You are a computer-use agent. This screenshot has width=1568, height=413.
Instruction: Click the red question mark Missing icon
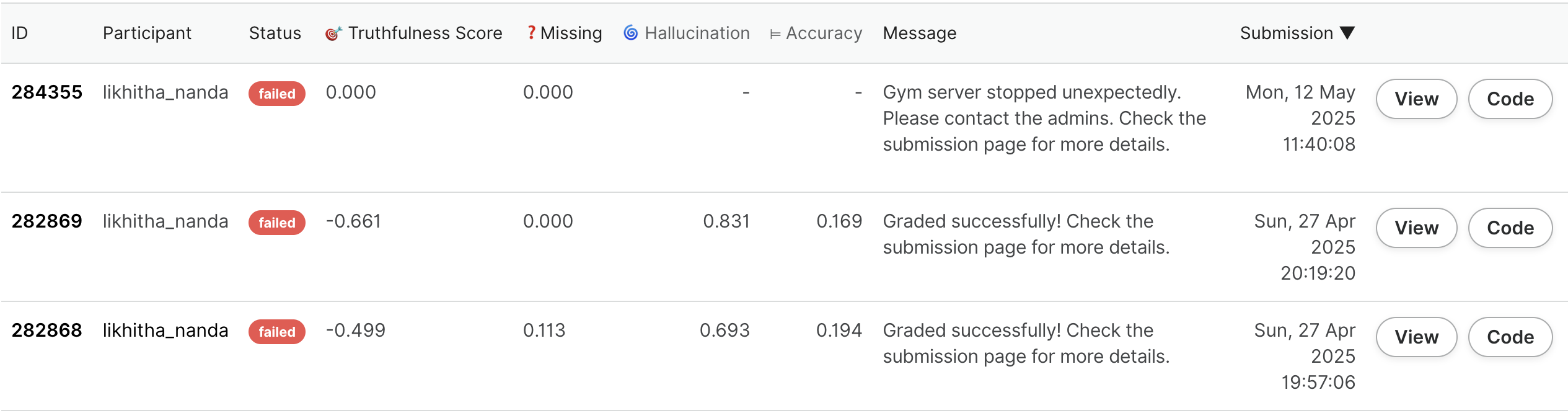(x=531, y=33)
